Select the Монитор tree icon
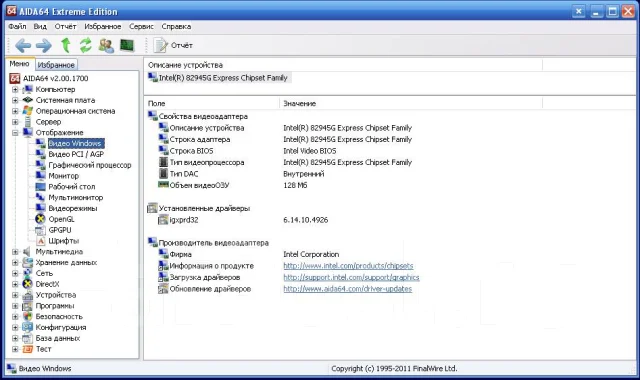The width and height of the screenshot is (640, 380). [40, 176]
